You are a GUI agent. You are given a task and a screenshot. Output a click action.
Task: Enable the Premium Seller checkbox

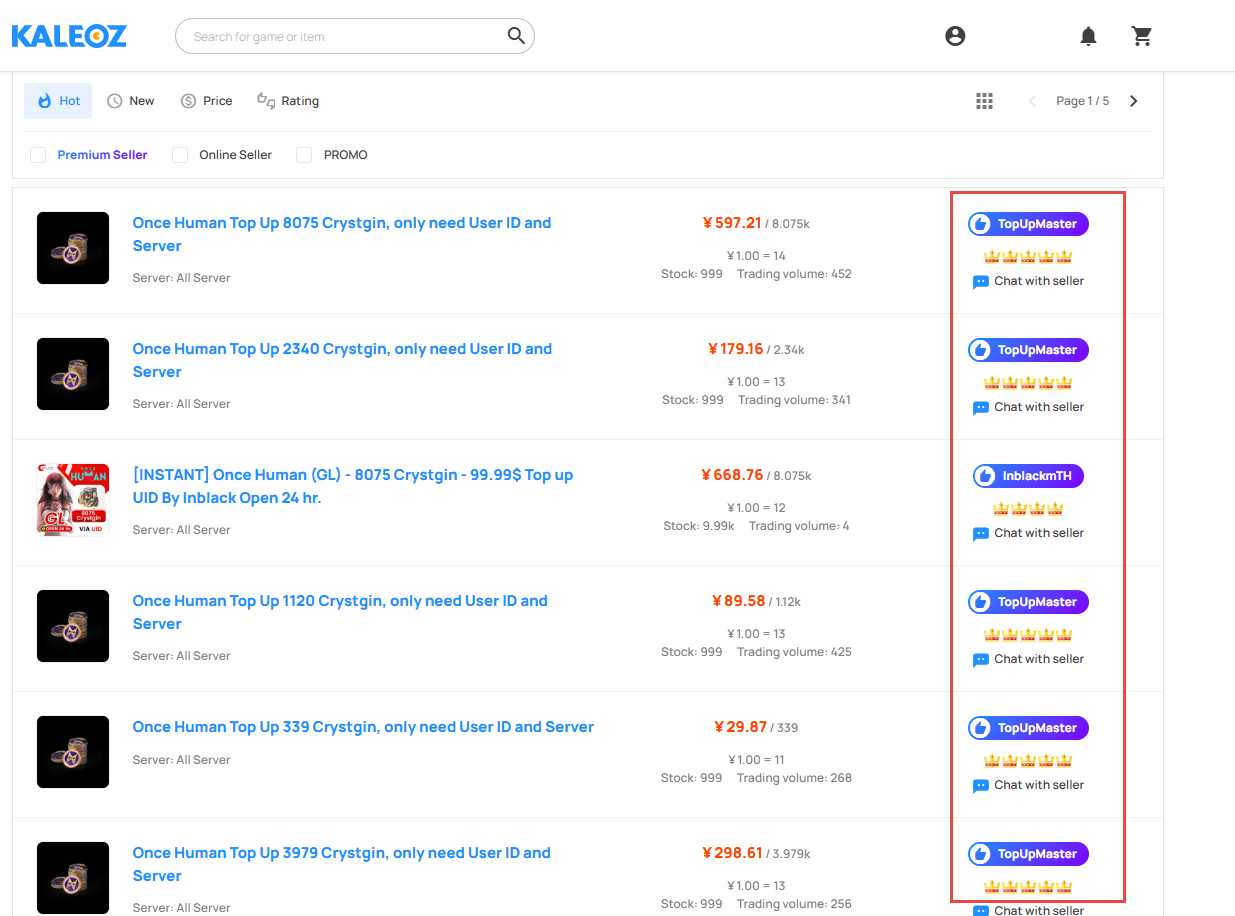click(x=38, y=155)
